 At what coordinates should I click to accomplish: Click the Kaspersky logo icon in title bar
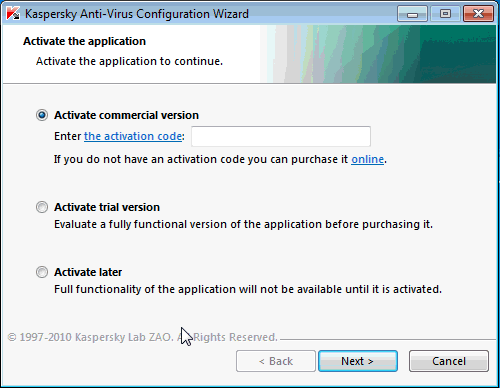pyautogui.click(x=13, y=14)
